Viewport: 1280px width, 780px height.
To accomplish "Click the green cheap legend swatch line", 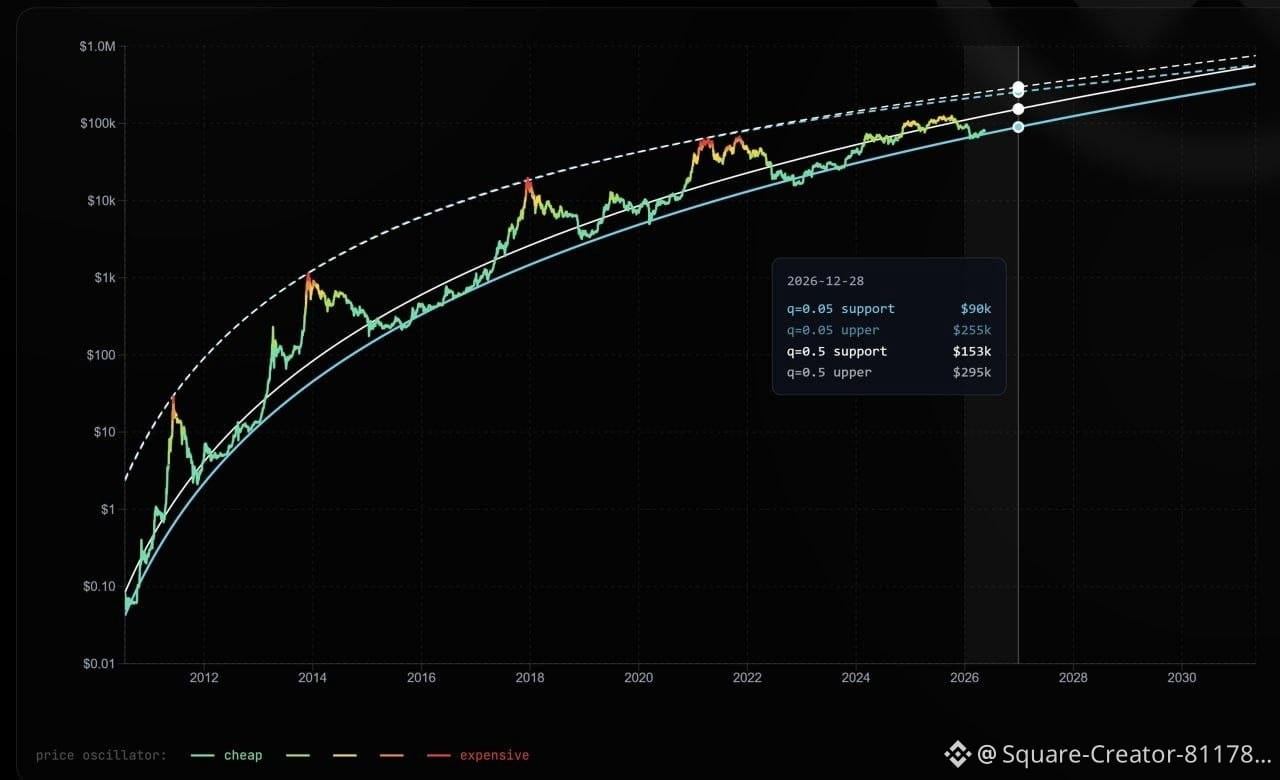I will tap(203, 755).
